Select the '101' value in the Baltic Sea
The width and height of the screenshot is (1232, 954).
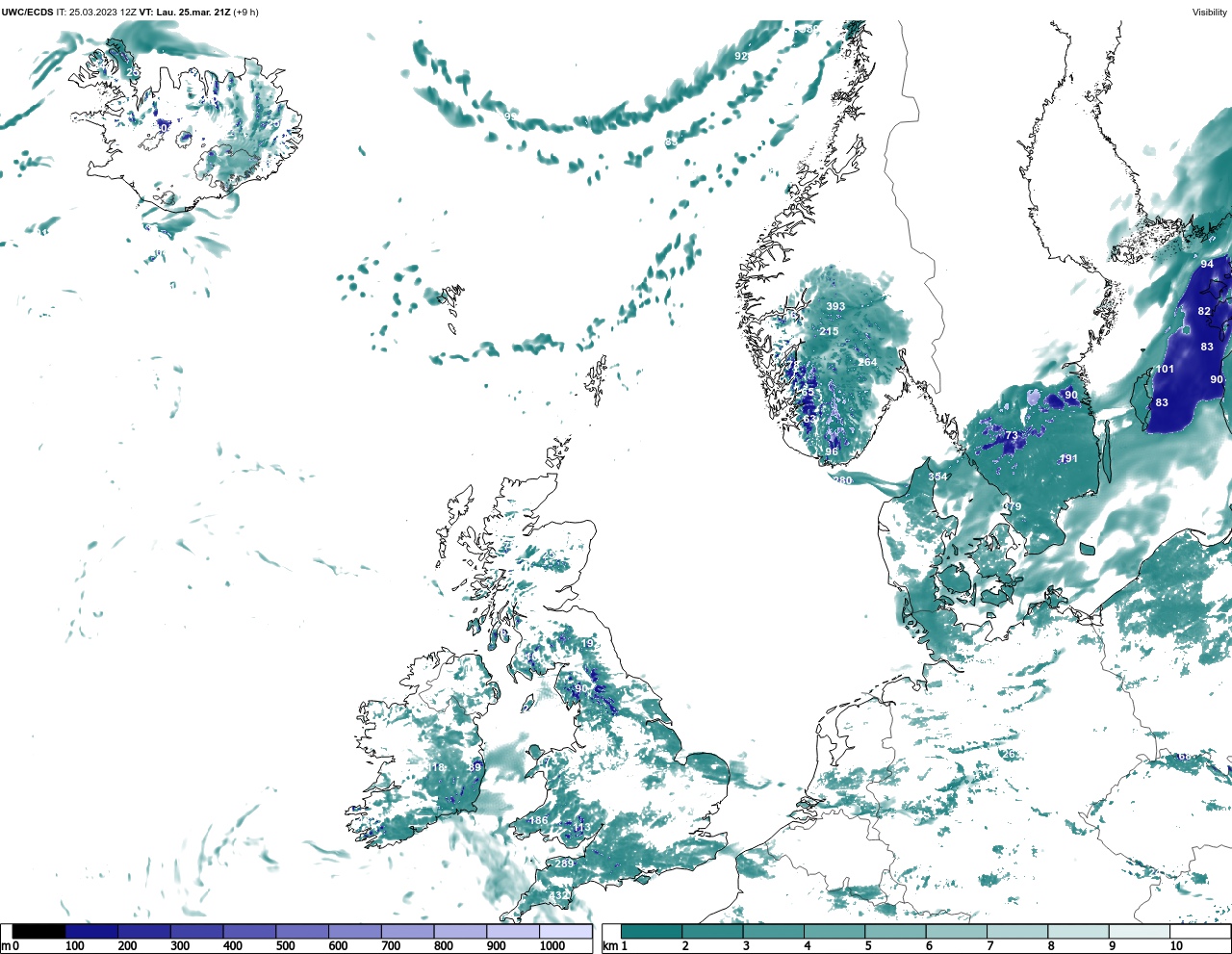pyautogui.click(x=1165, y=369)
